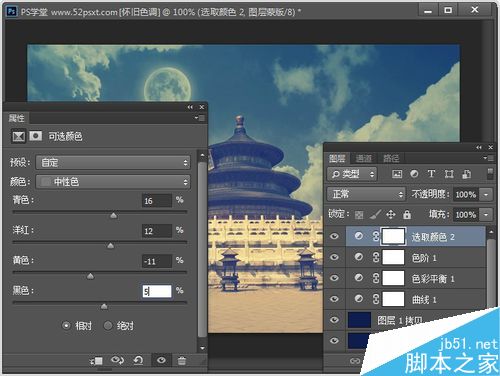Screen dimensions: 500x376
Task: Click adjustment icon of 选取颜色 2 layer
Action: pos(359,236)
